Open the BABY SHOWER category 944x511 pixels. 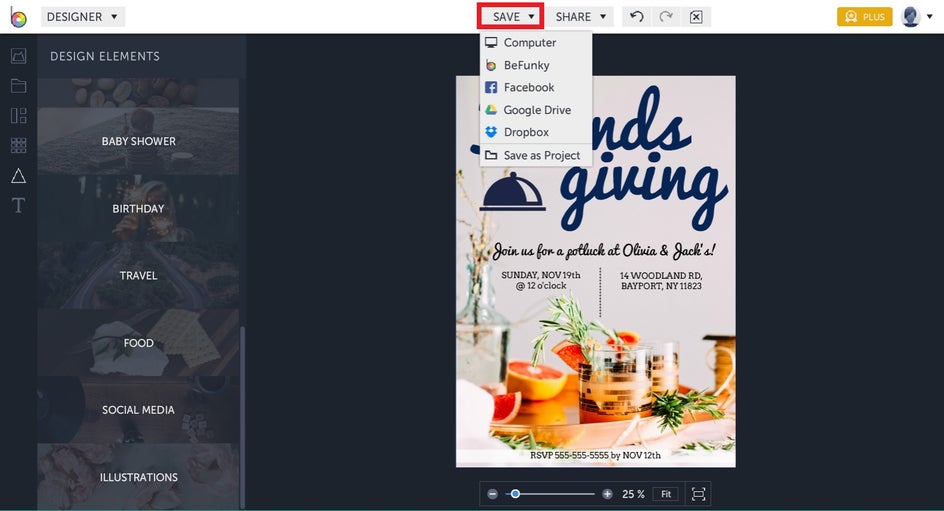coord(138,141)
